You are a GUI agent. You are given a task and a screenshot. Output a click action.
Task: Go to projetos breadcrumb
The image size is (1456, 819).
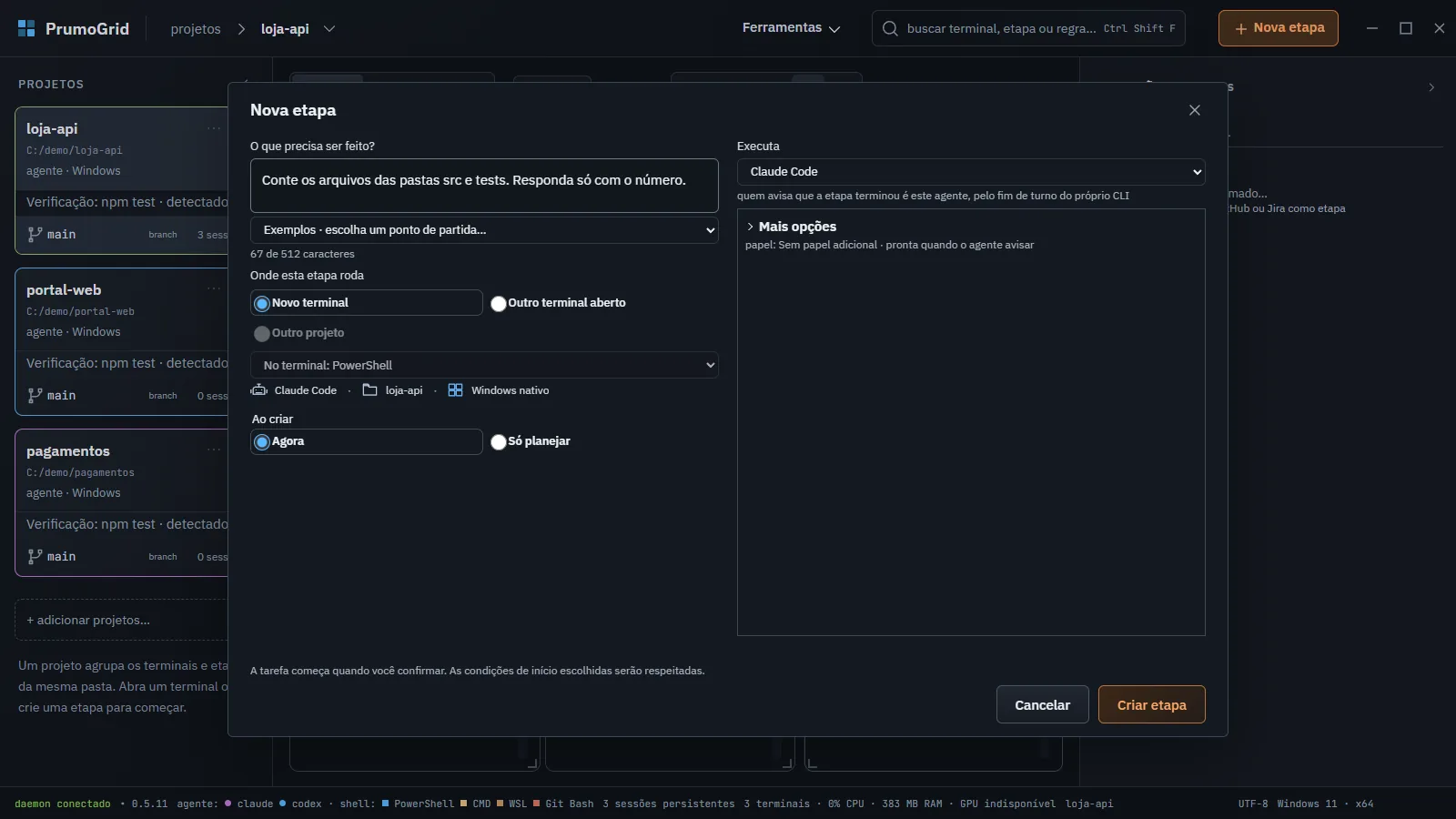coord(196,28)
